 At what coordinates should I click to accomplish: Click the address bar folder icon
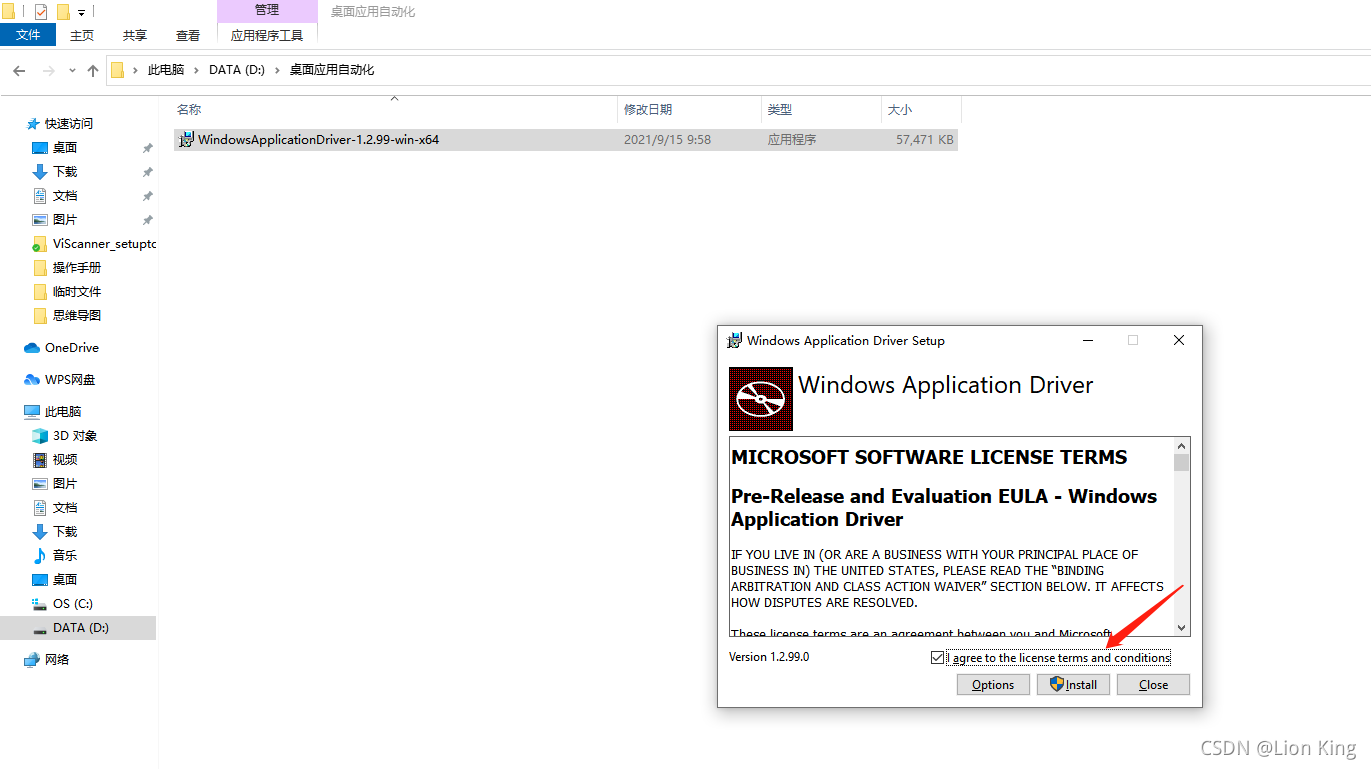118,70
